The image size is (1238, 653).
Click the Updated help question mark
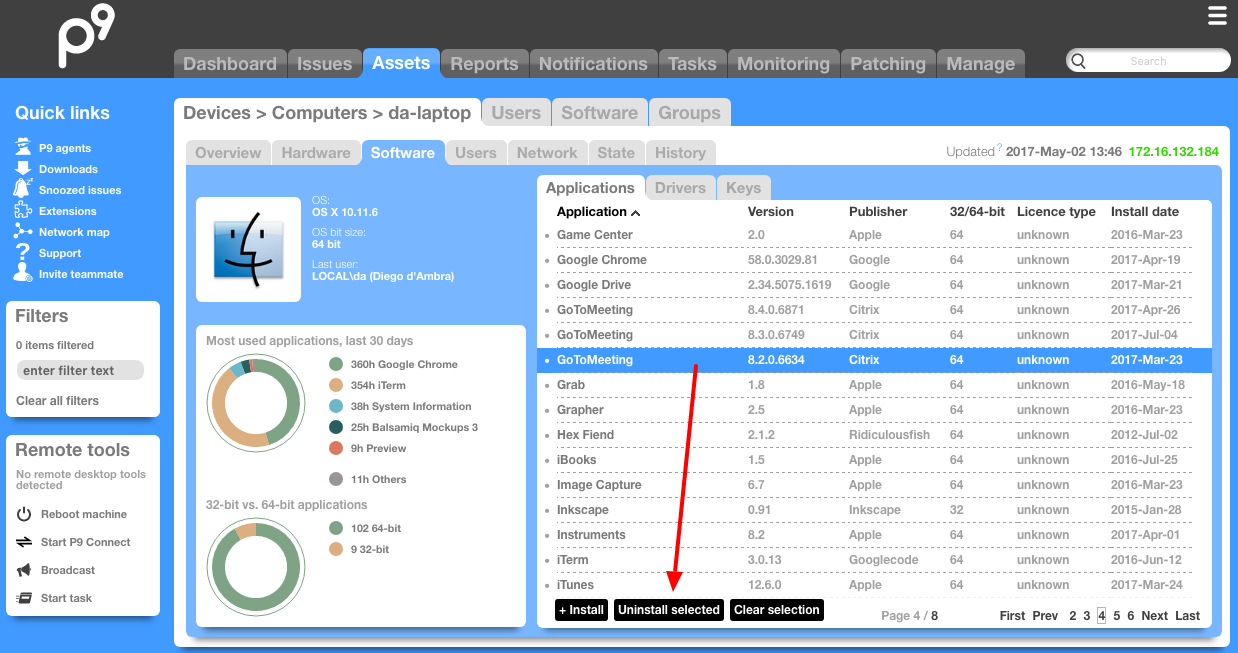[999, 149]
